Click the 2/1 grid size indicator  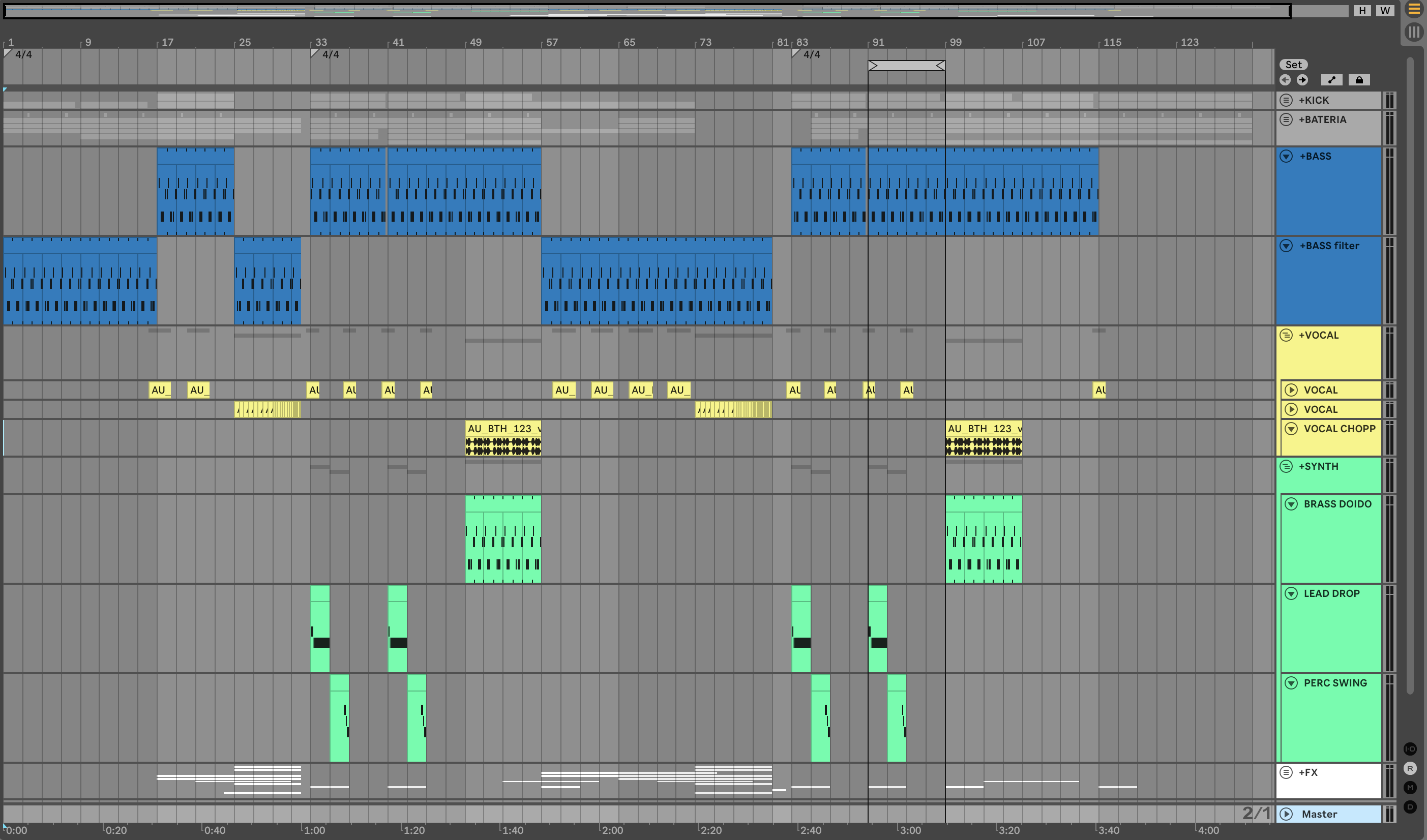(1257, 813)
